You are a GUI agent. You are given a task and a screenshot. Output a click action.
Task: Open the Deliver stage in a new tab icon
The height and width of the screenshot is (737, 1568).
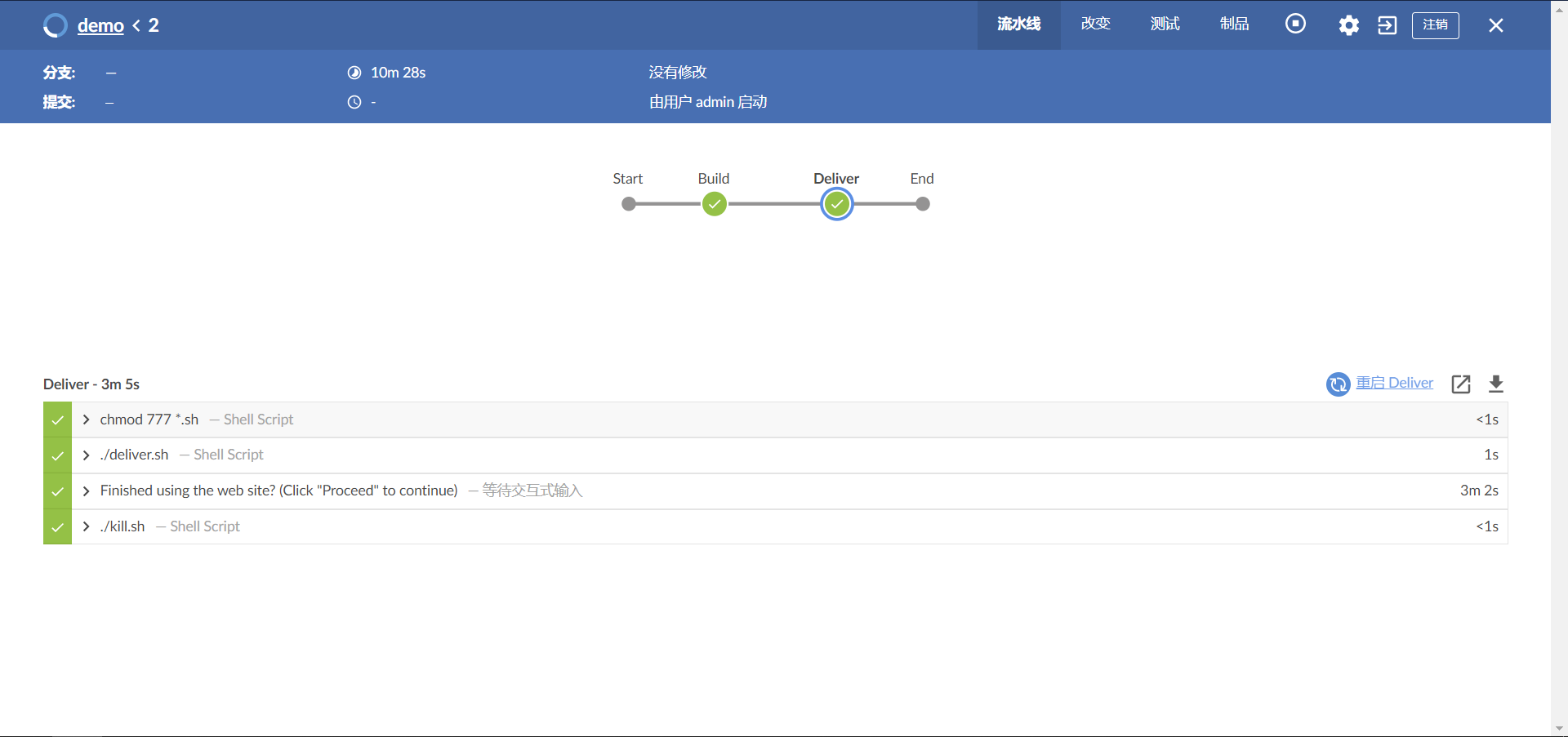pos(1461,384)
